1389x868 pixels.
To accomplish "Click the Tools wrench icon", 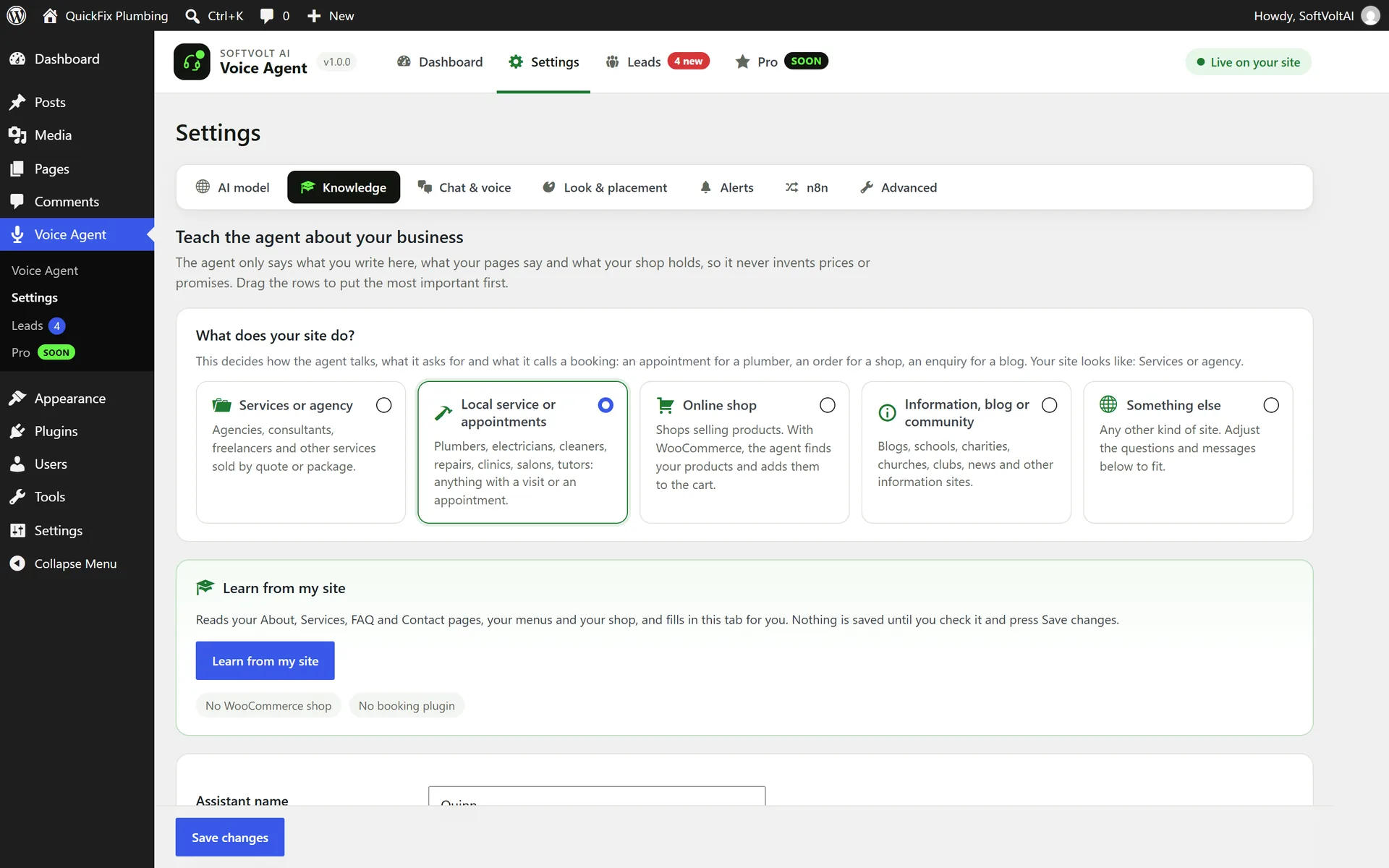I will [17, 497].
